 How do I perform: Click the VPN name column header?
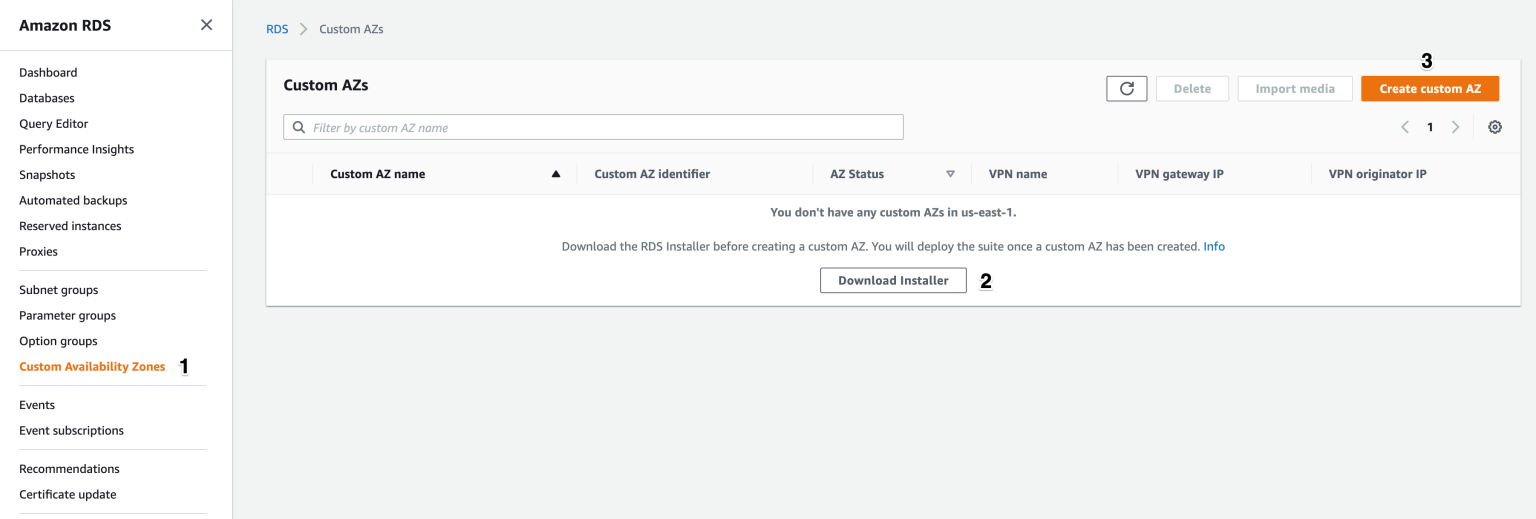coord(1018,174)
